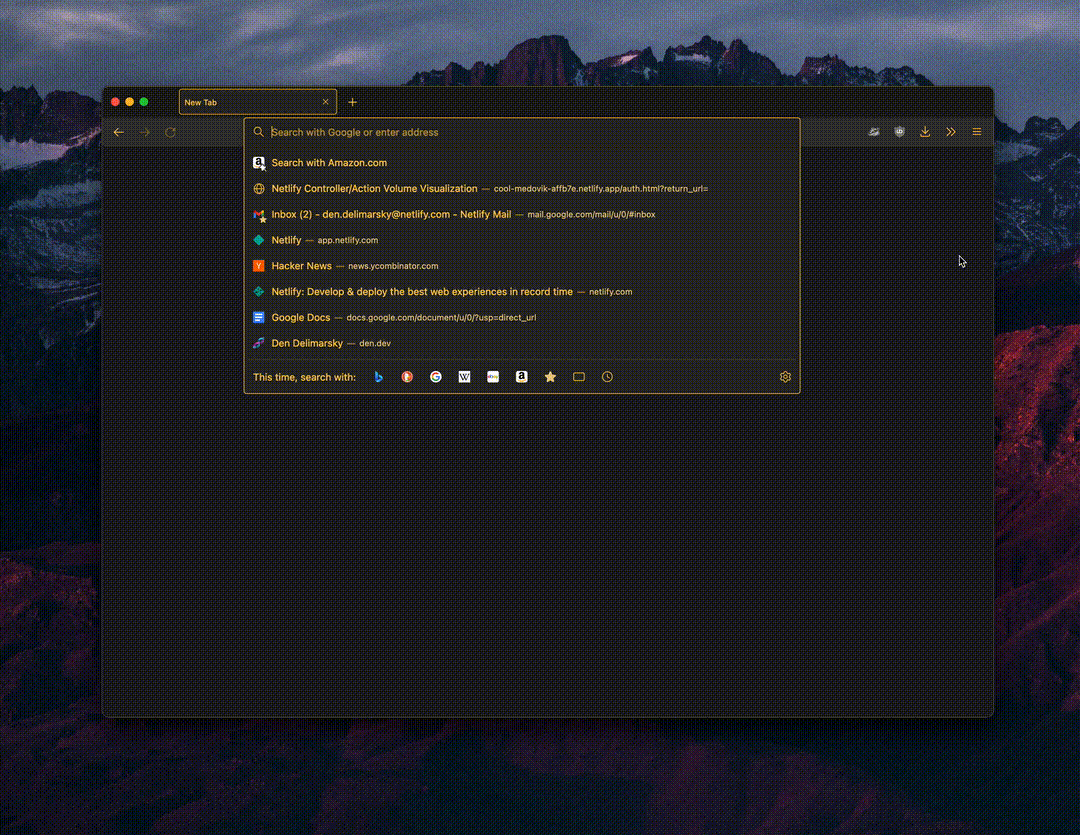Click the globe icon on Netlify Controller row
Image resolution: width=1080 pixels, height=835 pixels.
258,189
